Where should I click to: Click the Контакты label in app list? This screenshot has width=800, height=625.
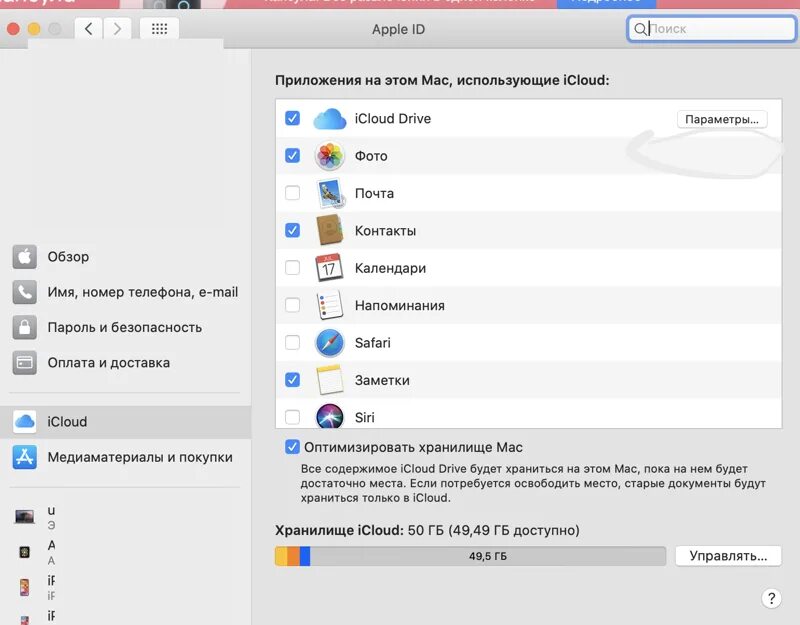385,231
